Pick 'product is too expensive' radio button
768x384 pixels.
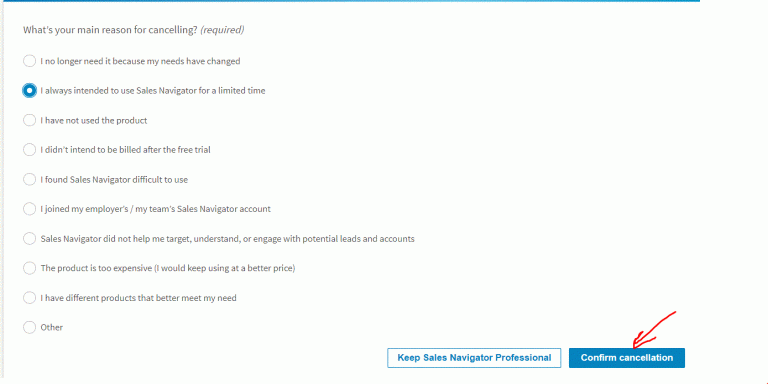[29, 268]
